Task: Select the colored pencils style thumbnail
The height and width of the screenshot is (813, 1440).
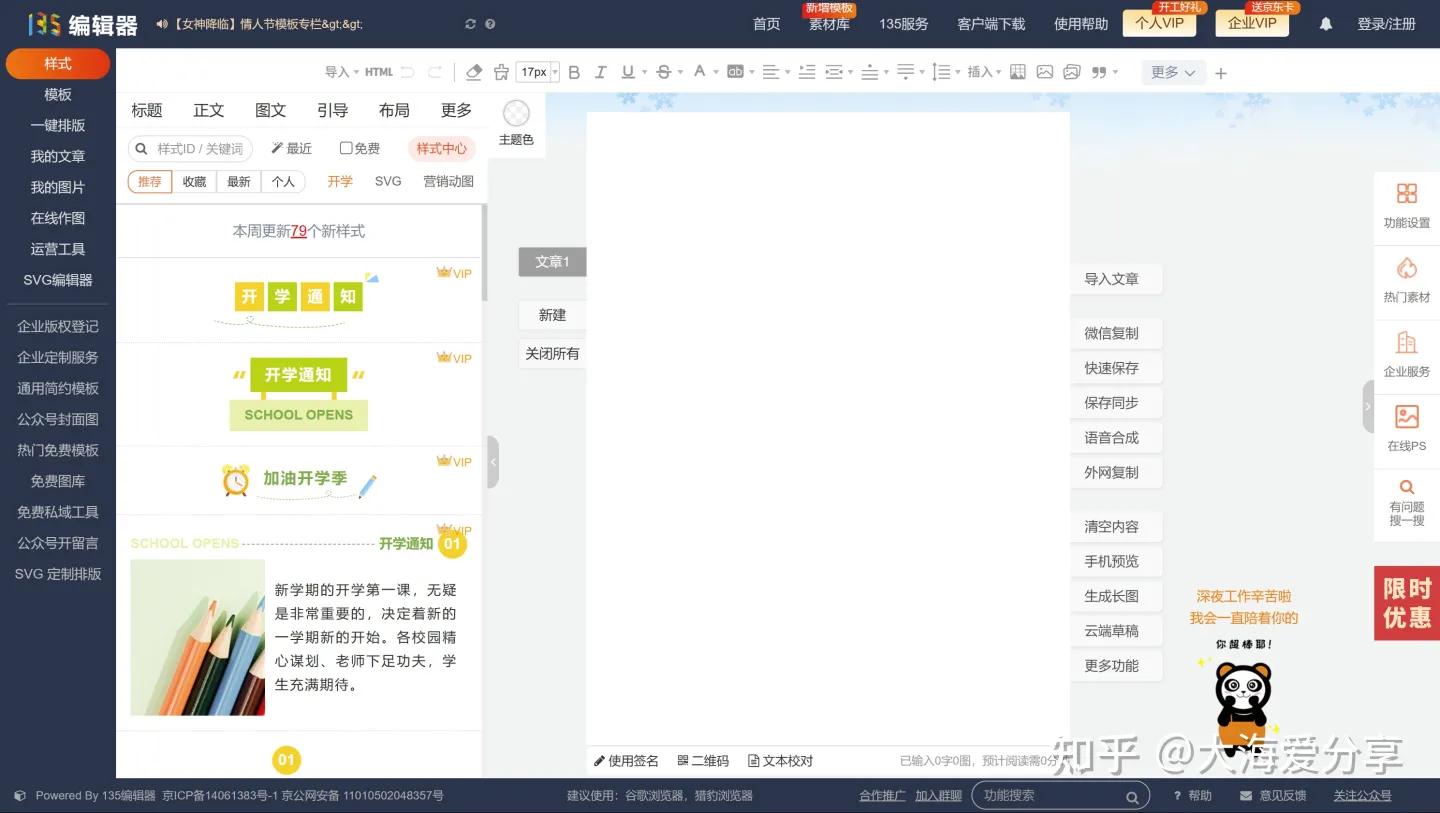Action: pyautogui.click(x=197, y=637)
